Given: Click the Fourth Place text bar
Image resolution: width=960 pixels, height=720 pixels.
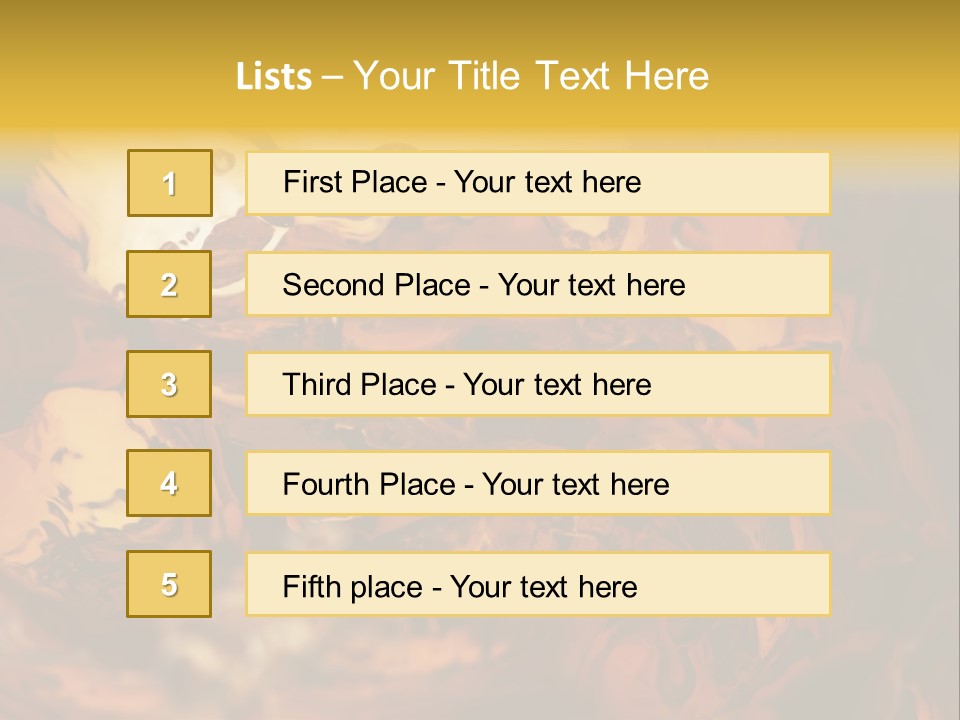Looking at the screenshot, I should click(x=538, y=483).
